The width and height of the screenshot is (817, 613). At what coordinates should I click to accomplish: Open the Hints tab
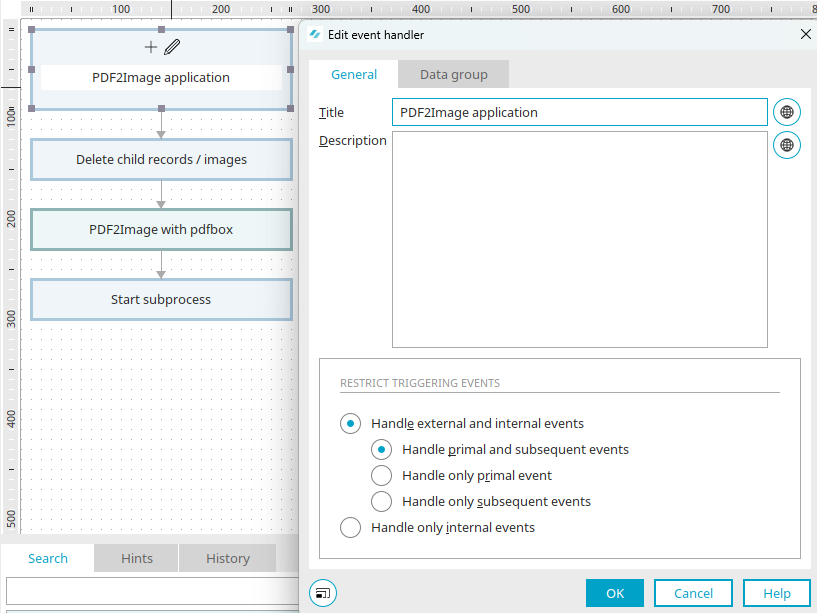pyautogui.click(x=137, y=558)
